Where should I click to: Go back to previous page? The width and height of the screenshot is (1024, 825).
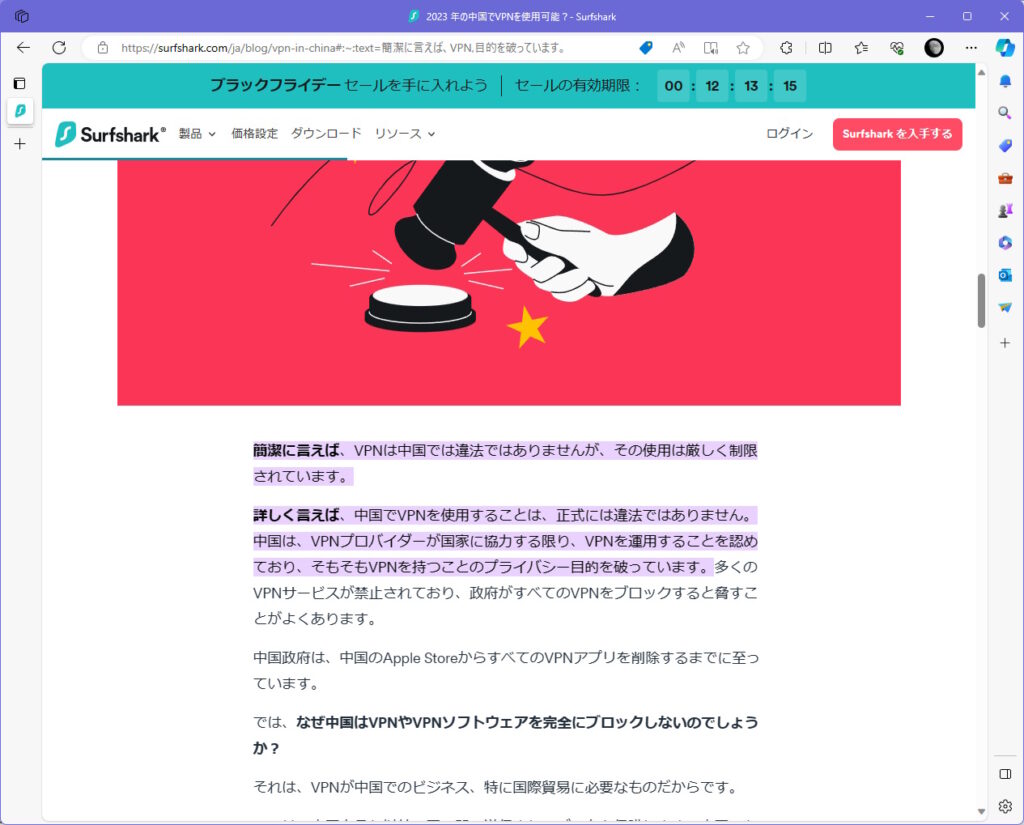pyautogui.click(x=24, y=48)
